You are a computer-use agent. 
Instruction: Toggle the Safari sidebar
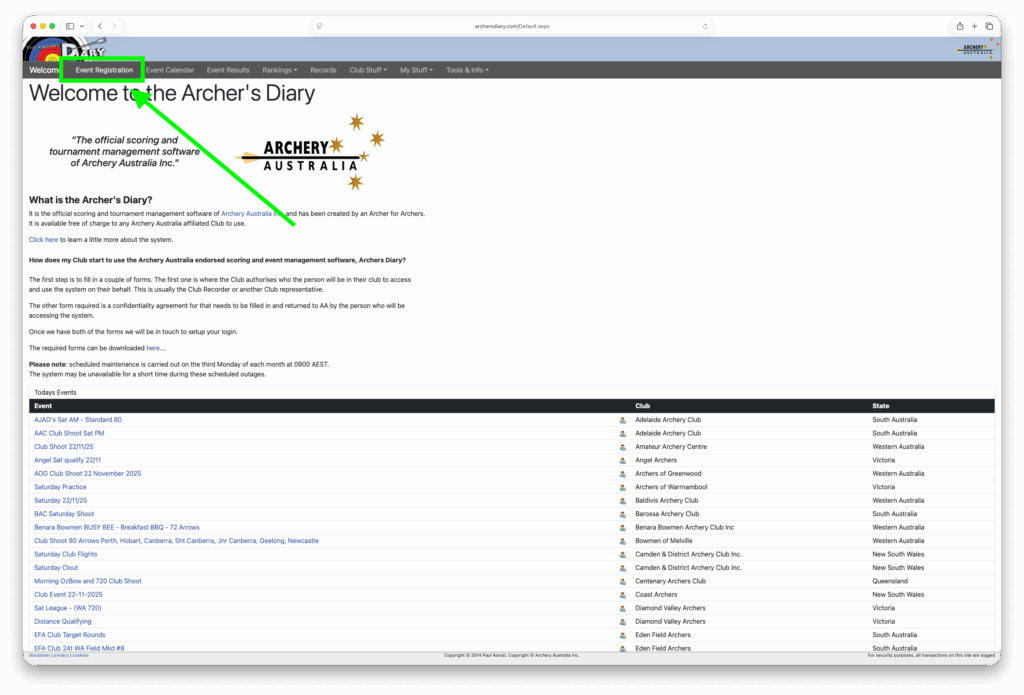click(70, 26)
